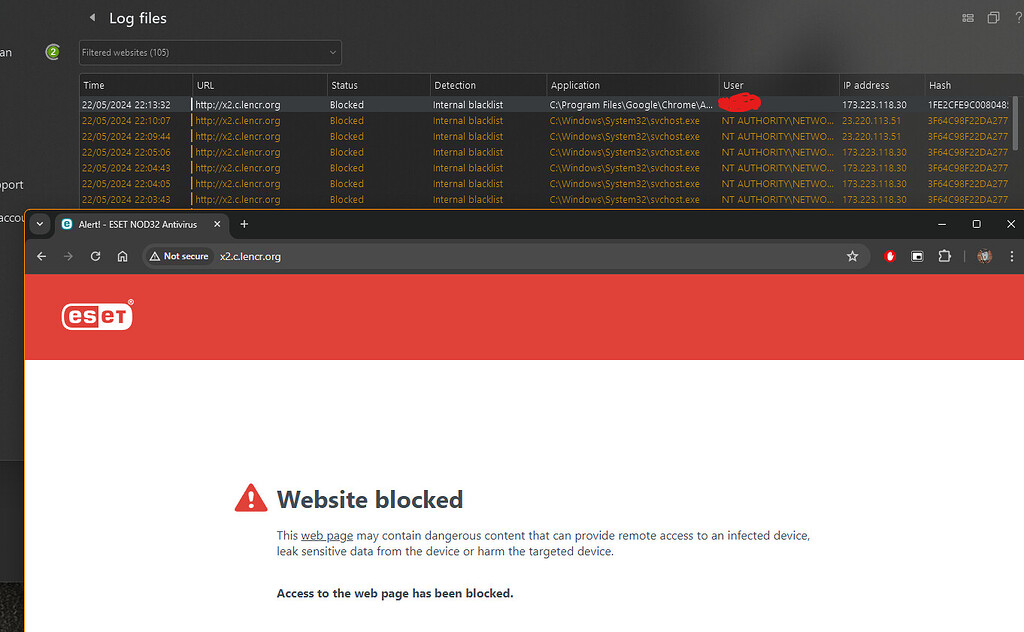Click the Hash column header
Image resolution: width=1024 pixels, height=632 pixels.
tap(970, 86)
